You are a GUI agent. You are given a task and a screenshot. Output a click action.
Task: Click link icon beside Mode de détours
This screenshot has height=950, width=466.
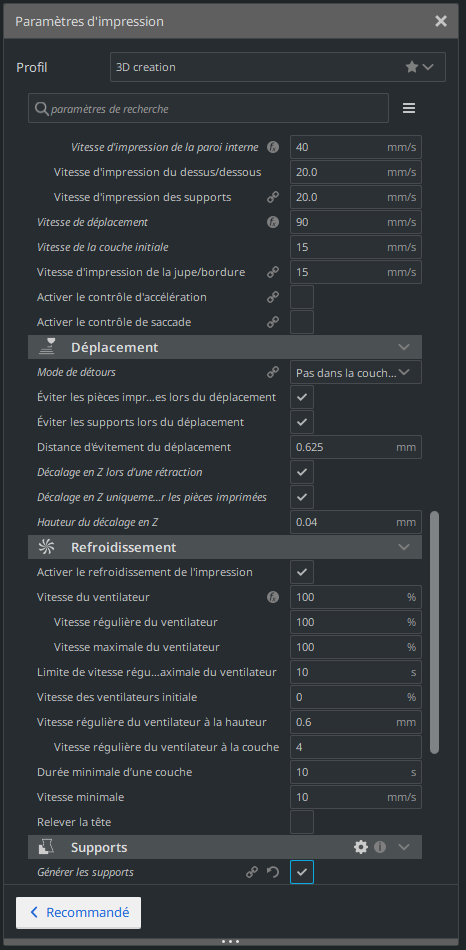pyautogui.click(x=273, y=373)
